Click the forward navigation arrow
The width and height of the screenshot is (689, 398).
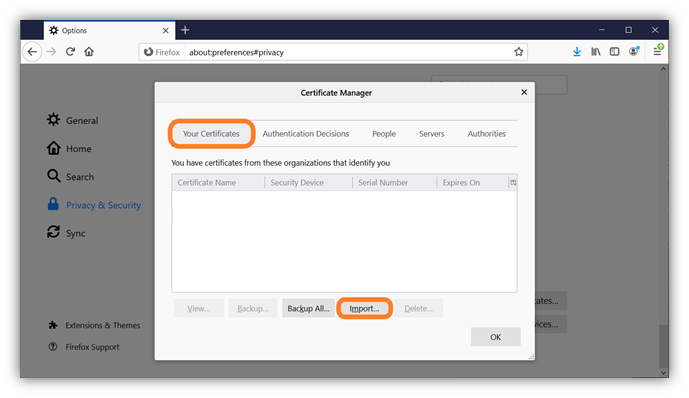pos(51,52)
